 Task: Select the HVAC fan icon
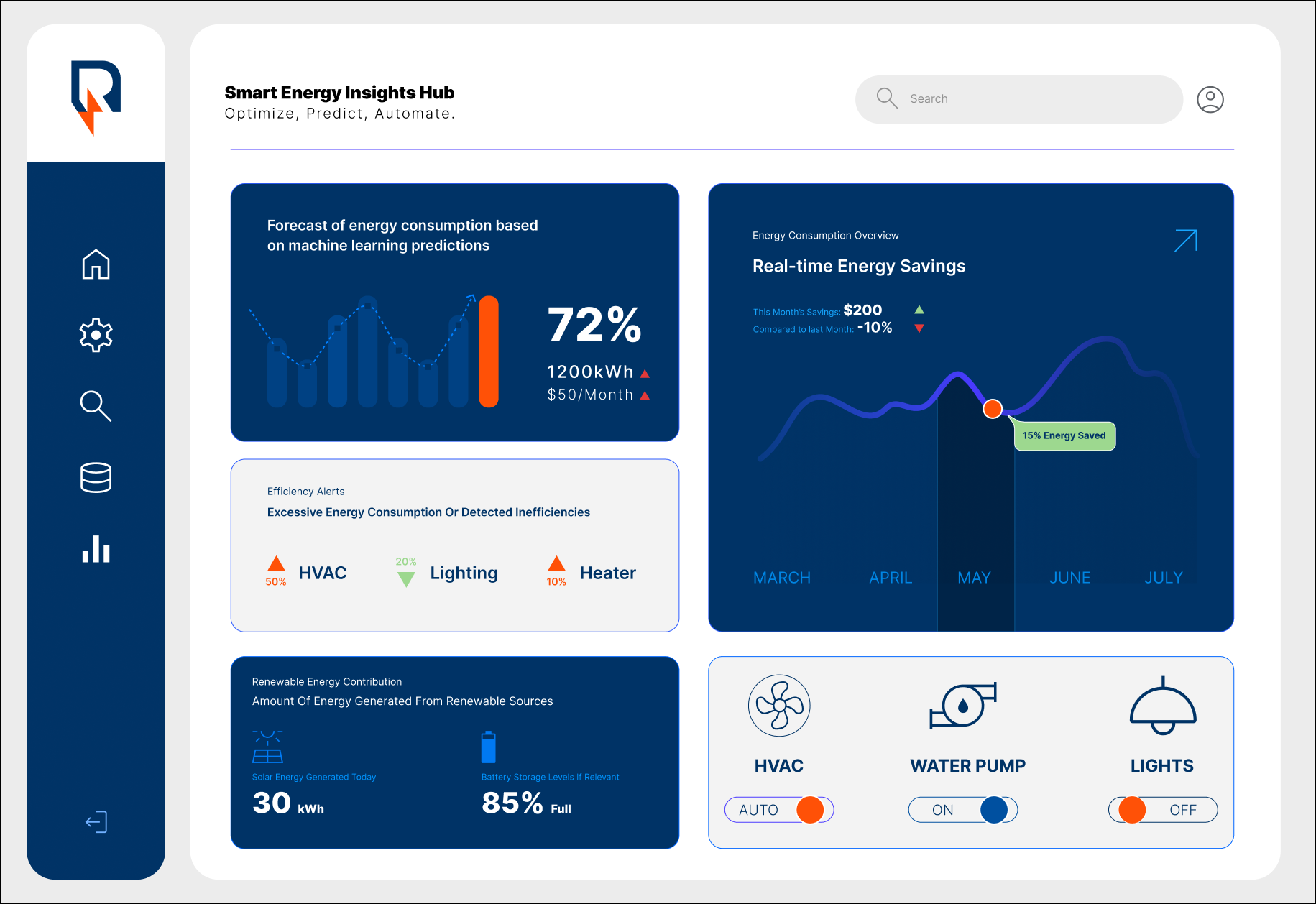779,706
